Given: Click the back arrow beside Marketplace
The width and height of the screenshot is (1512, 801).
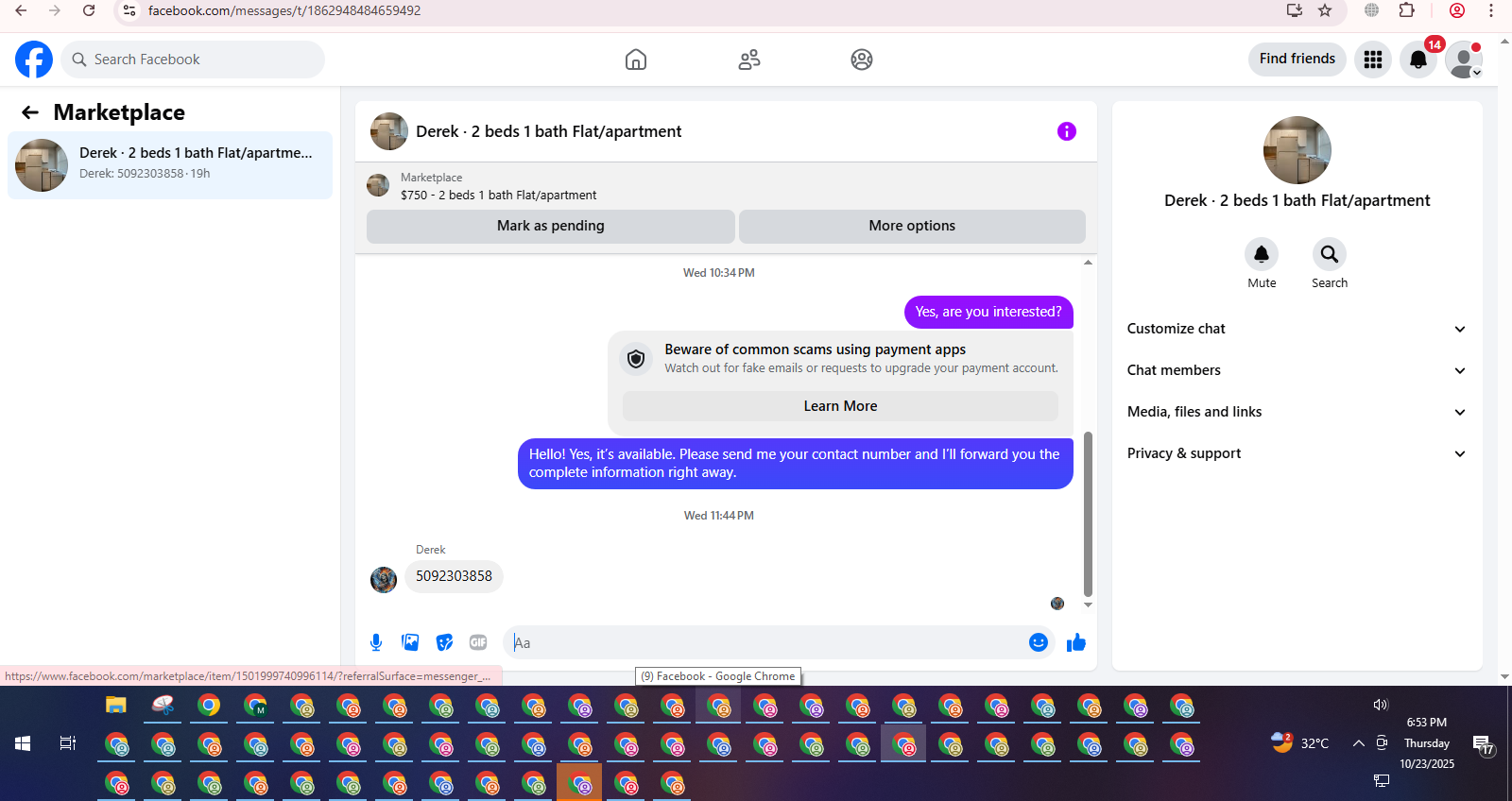Looking at the screenshot, I should [30, 112].
